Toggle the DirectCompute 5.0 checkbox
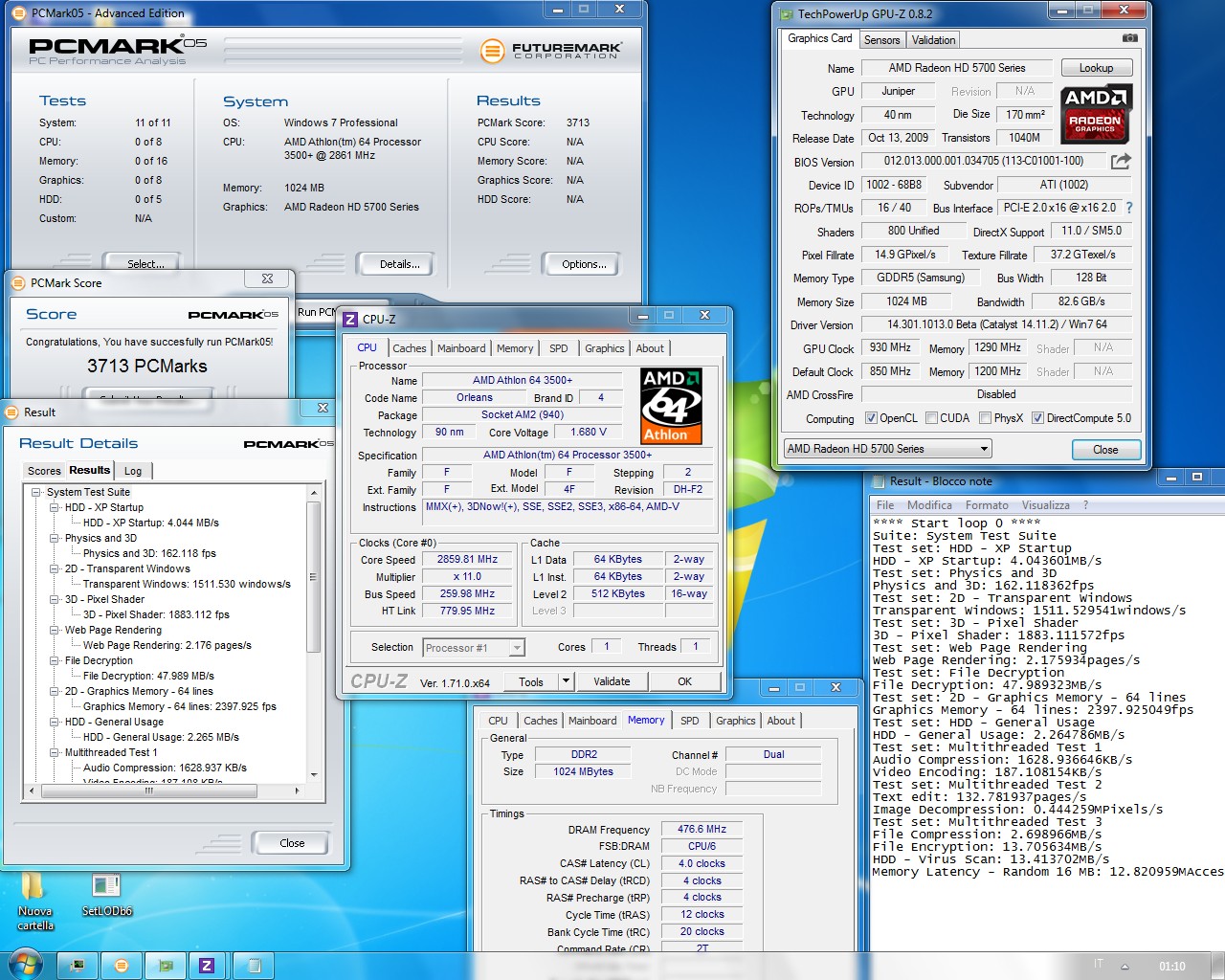Image resolution: width=1225 pixels, height=980 pixels. (x=1037, y=418)
